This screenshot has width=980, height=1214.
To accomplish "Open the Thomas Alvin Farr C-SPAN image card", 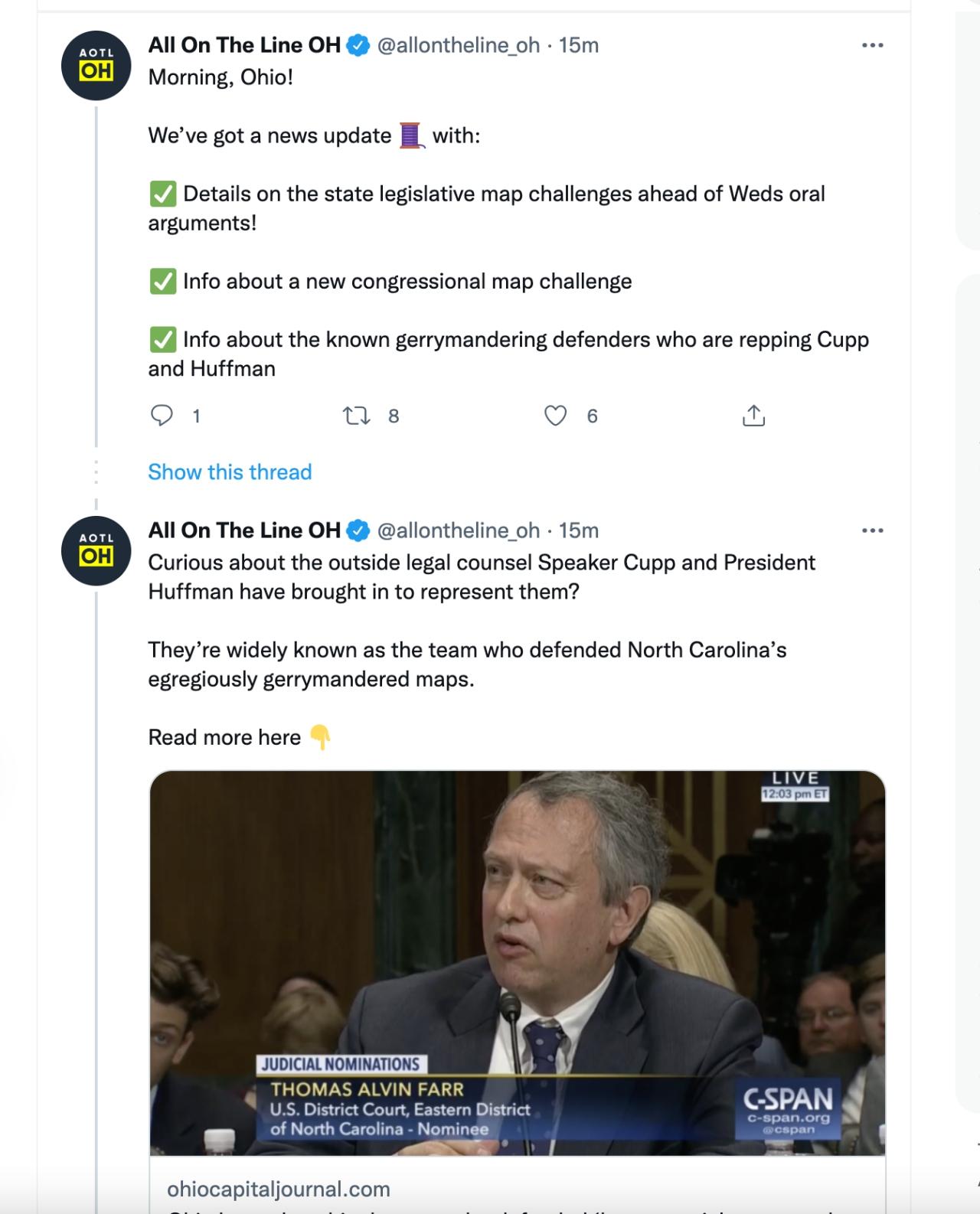I will 518,963.
